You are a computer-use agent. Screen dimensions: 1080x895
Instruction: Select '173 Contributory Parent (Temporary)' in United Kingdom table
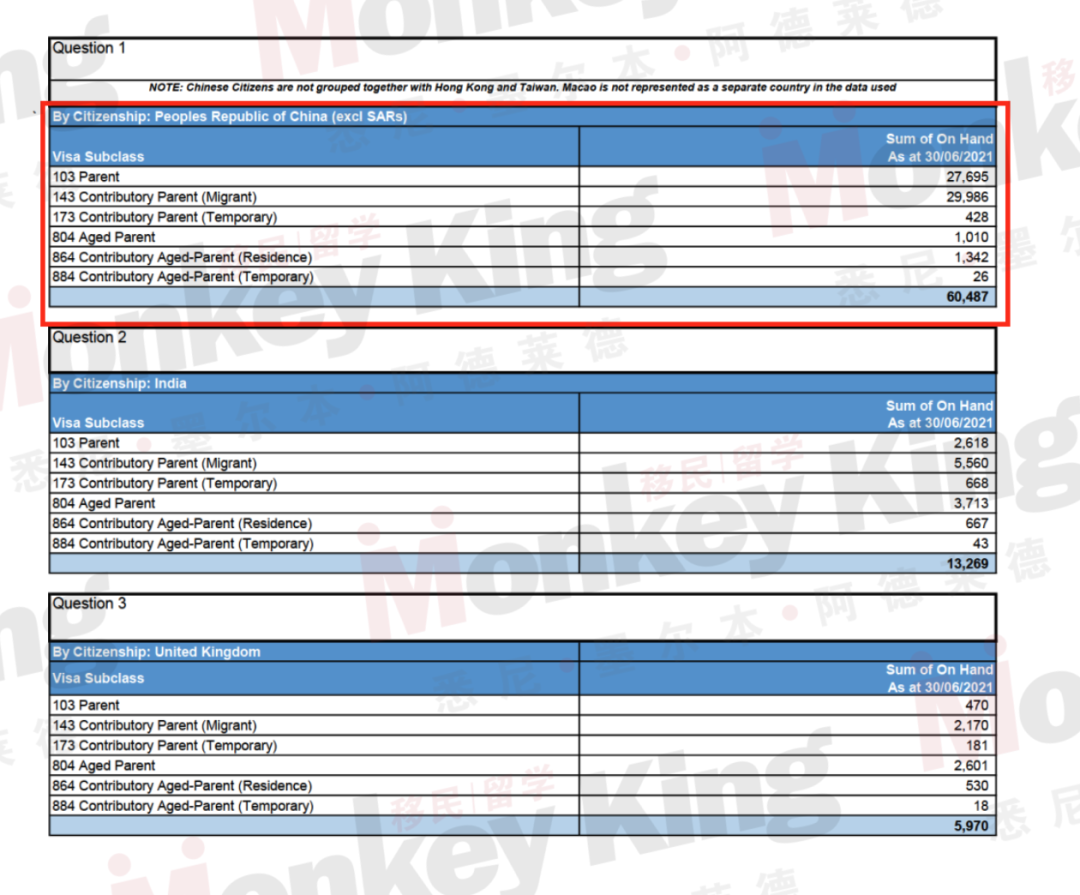tap(165, 745)
